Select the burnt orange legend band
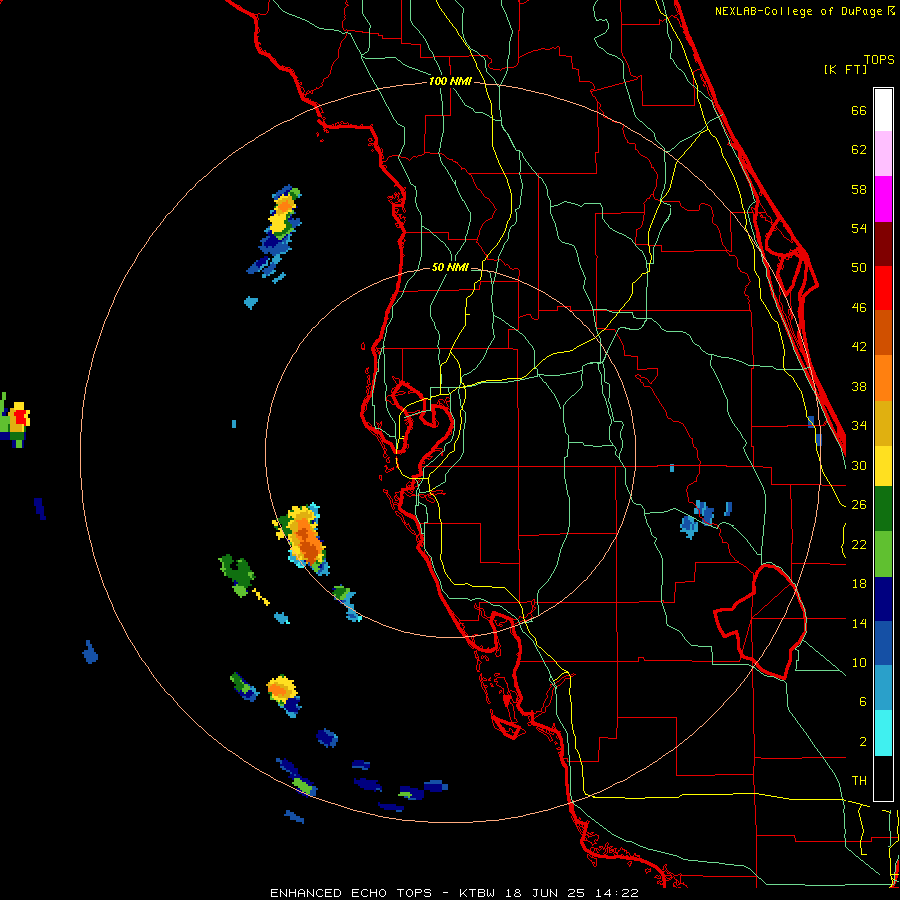 point(883,333)
